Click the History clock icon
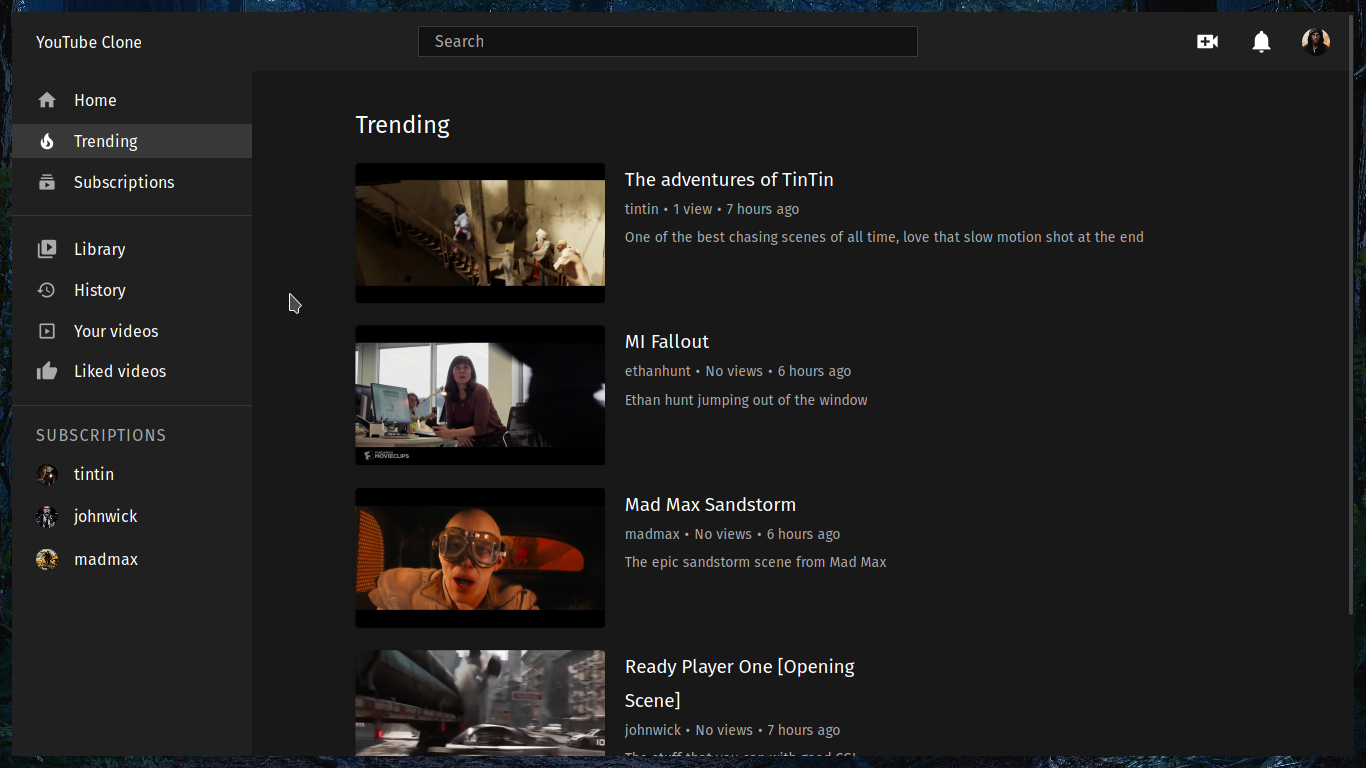The image size is (1366, 768). tap(47, 290)
